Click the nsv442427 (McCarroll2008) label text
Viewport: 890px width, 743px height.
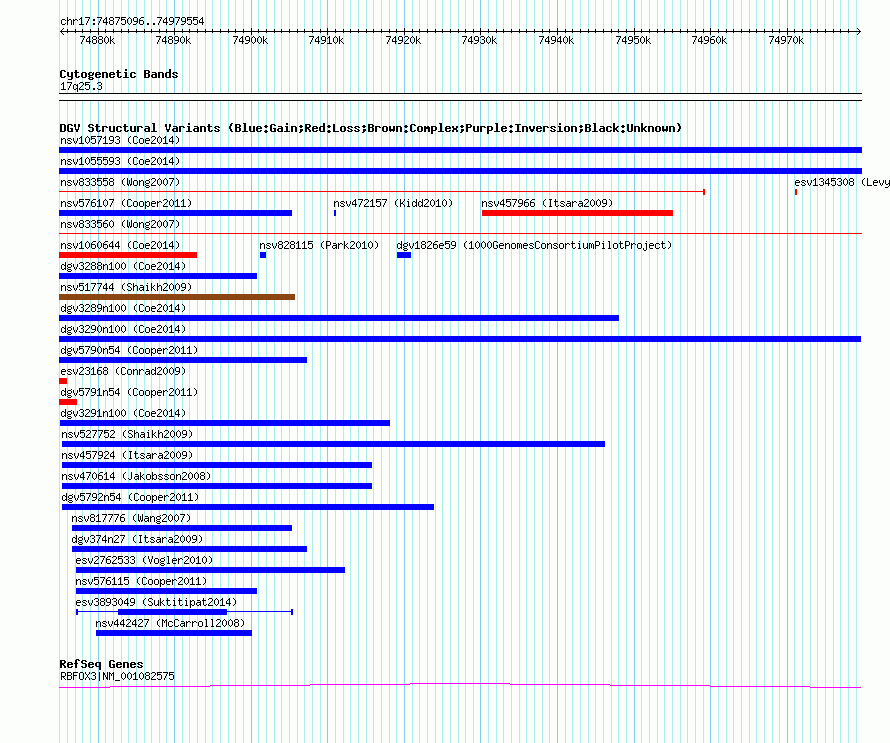click(x=170, y=623)
